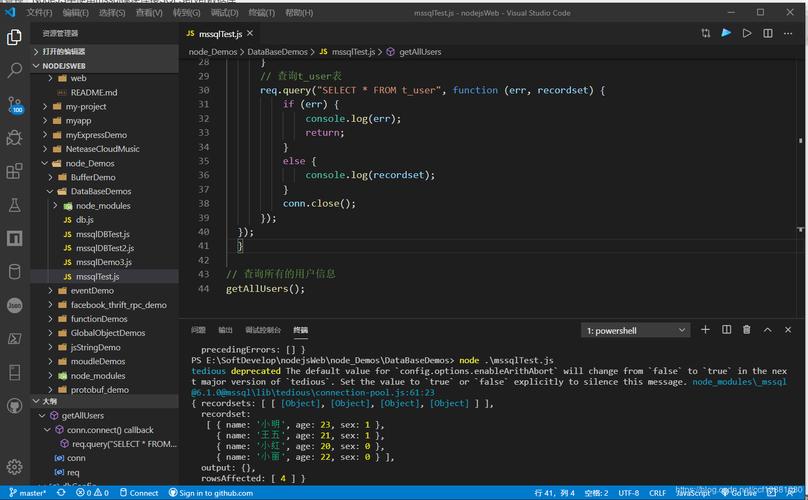Open the Extensions view

pyautogui.click(x=14, y=171)
